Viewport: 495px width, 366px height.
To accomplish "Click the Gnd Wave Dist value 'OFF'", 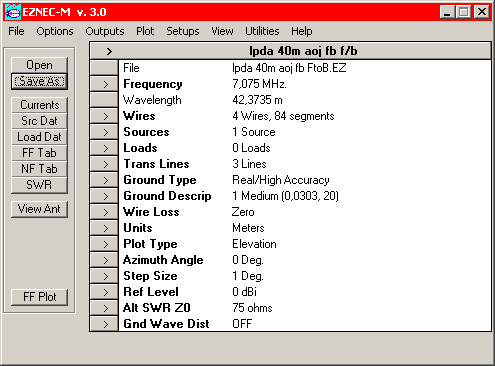I will coord(242,324).
